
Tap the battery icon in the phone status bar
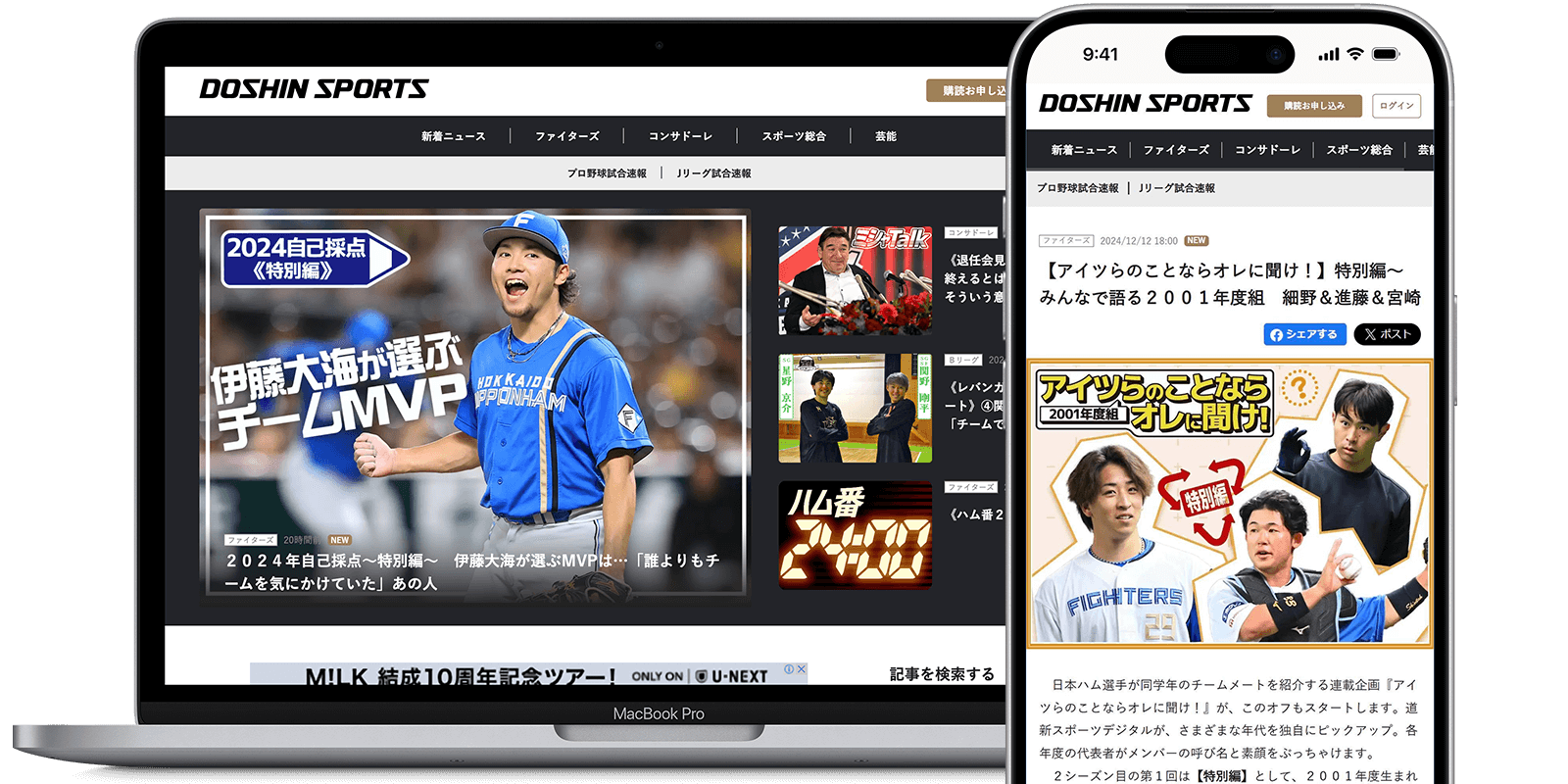(1386, 54)
